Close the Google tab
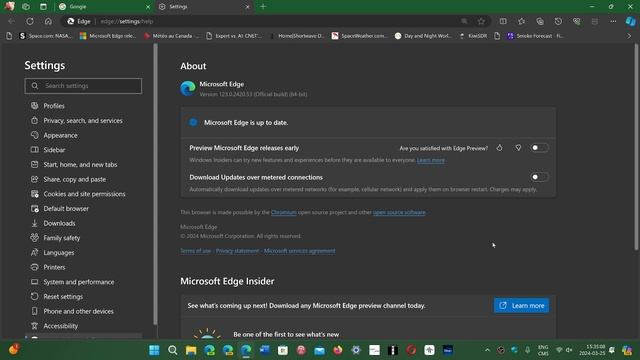 click(148, 7)
